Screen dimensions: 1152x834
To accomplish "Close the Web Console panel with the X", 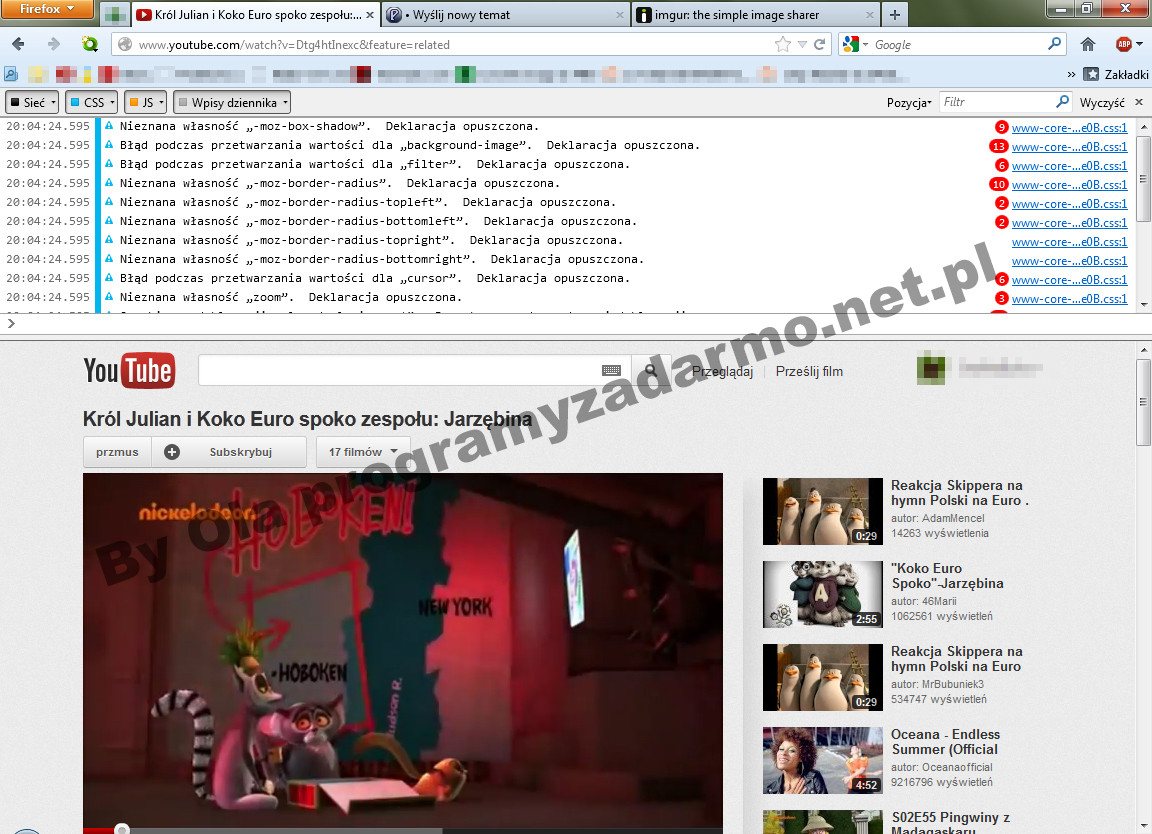I will coord(1139,102).
